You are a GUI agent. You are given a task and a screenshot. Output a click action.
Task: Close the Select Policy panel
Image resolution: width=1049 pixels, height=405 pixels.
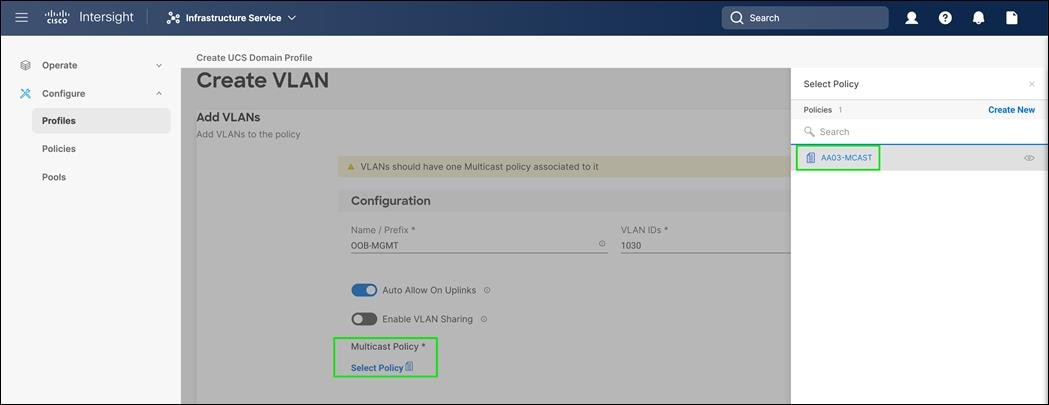click(x=1032, y=84)
